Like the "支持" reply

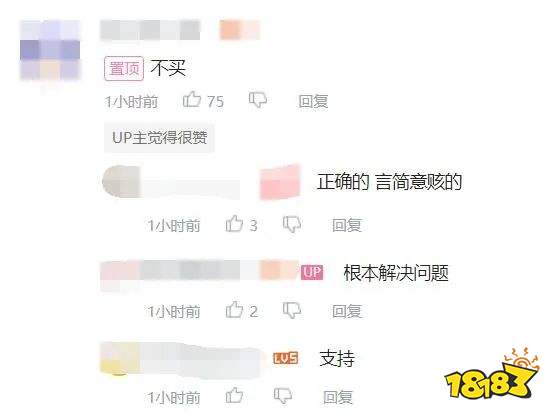pyautogui.click(x=234, y=396)
